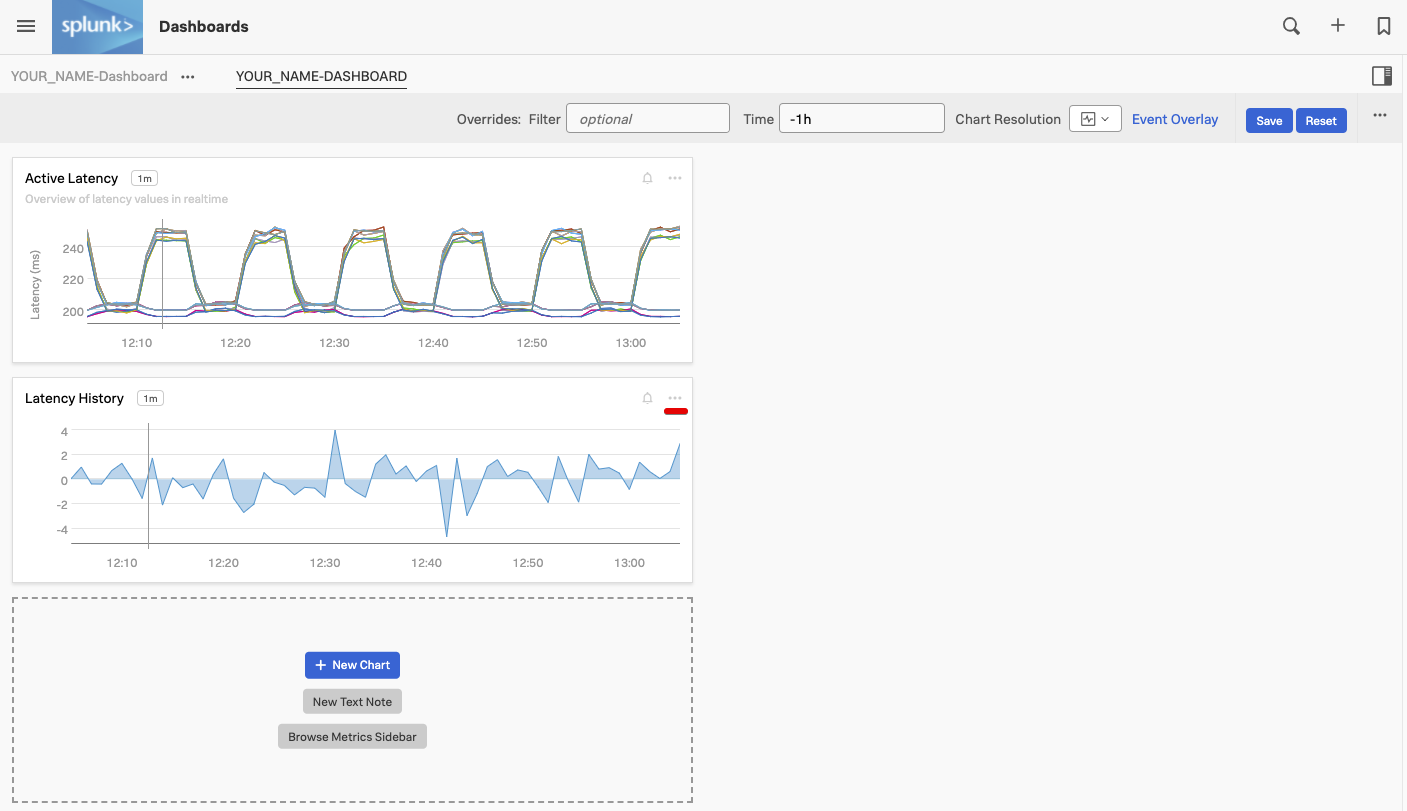
Task: Click the 240 value on latency axis
Action: [x=73, y=248]
